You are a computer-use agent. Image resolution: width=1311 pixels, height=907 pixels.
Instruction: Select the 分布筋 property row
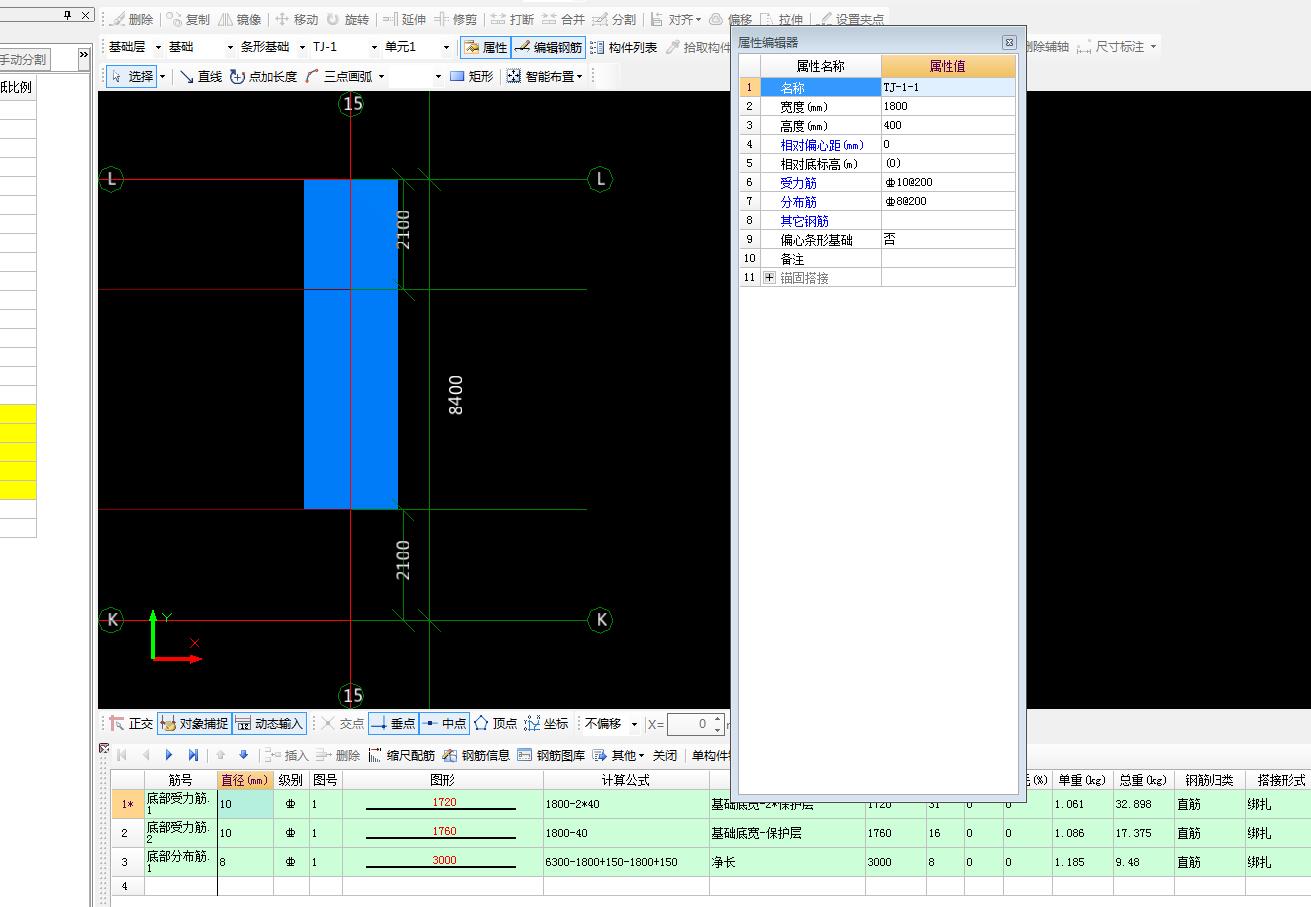coord(878,201)
